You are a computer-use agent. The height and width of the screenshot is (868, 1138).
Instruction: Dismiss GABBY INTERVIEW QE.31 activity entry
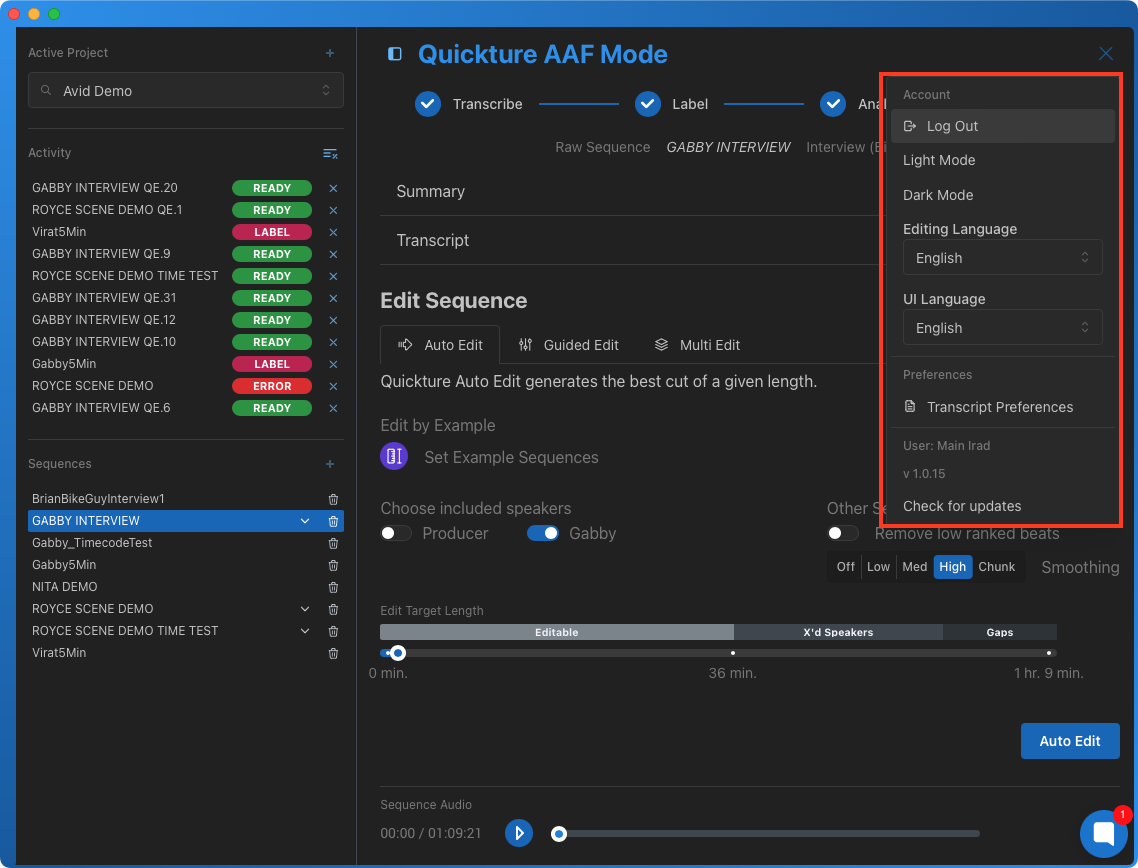coord(333,298)
